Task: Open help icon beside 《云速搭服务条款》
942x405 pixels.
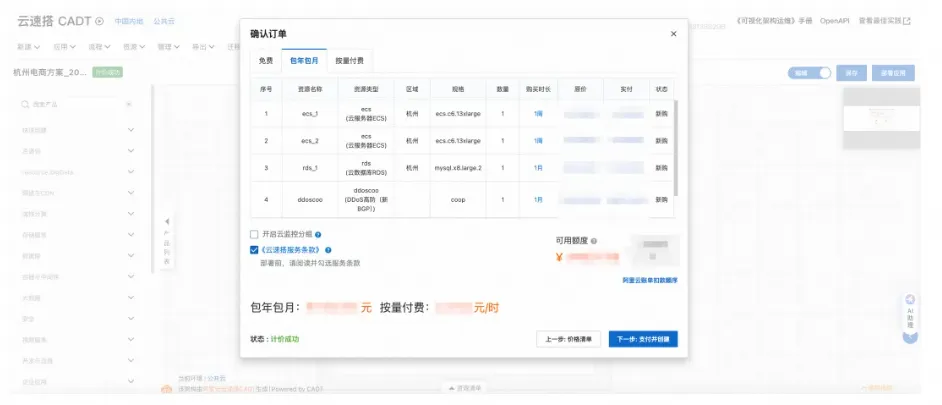Action: 328,250
